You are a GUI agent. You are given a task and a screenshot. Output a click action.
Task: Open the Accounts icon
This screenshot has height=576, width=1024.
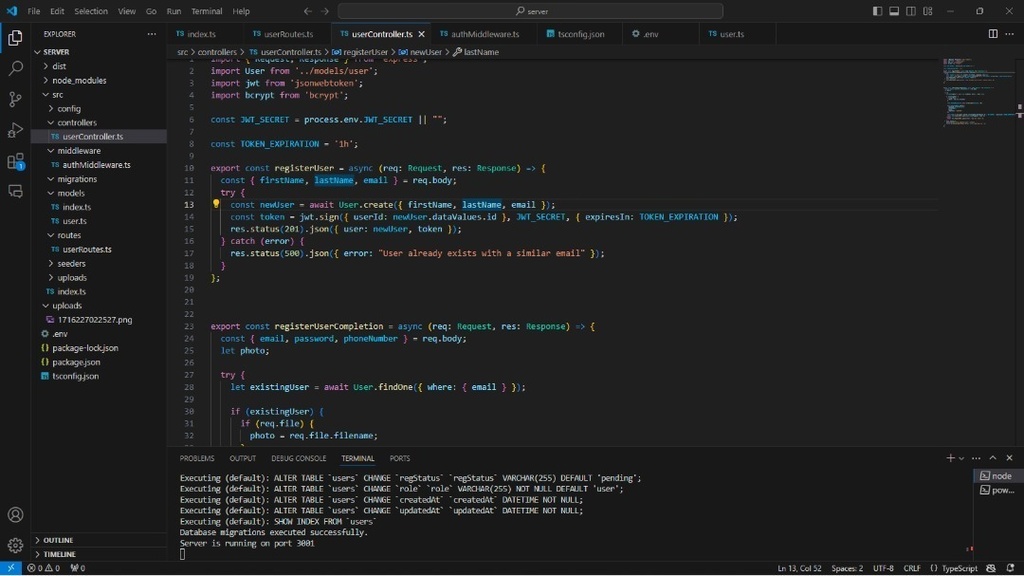[15, 515]
